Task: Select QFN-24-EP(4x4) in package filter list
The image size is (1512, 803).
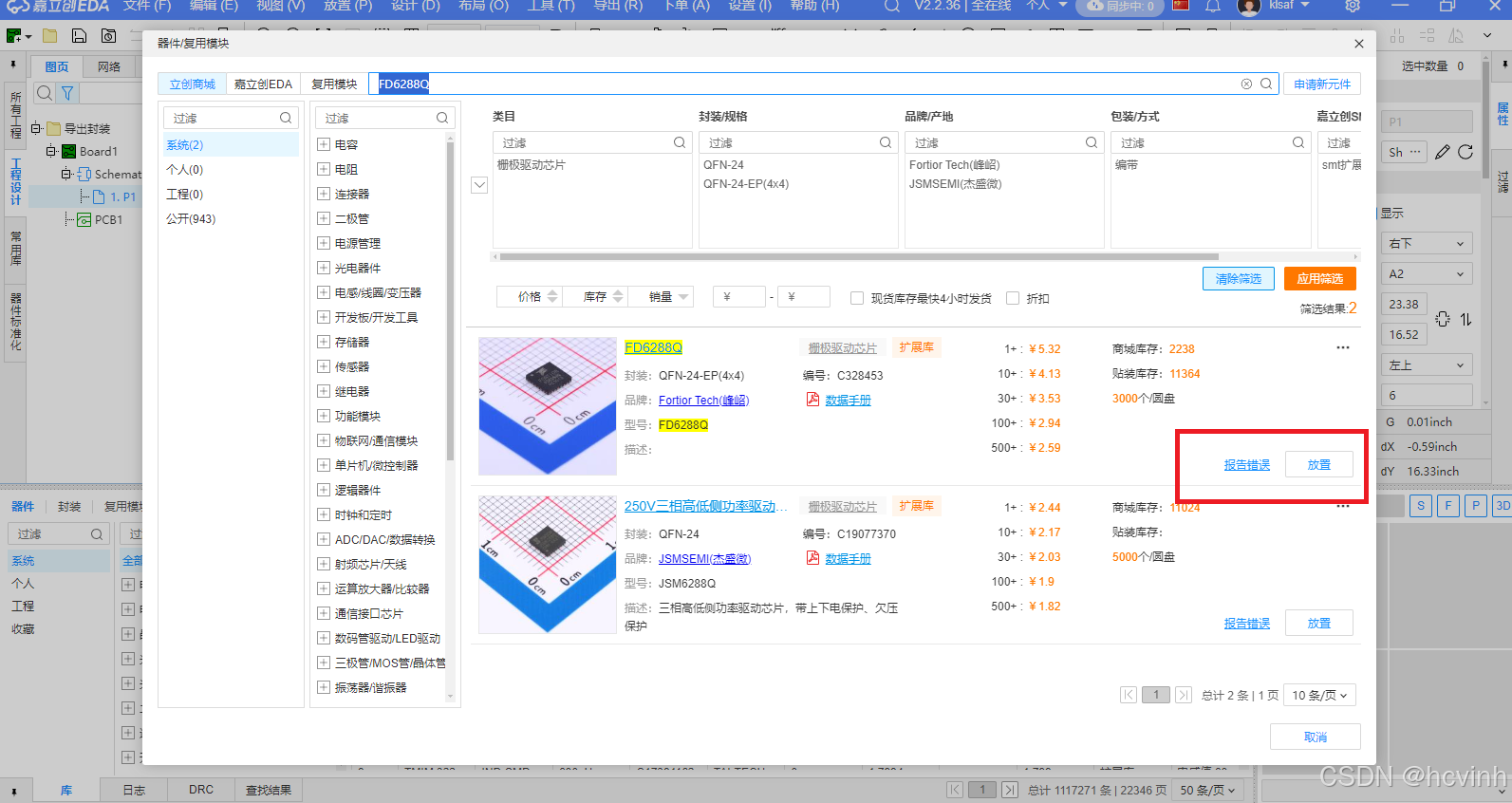Action: tap(746, 184)
